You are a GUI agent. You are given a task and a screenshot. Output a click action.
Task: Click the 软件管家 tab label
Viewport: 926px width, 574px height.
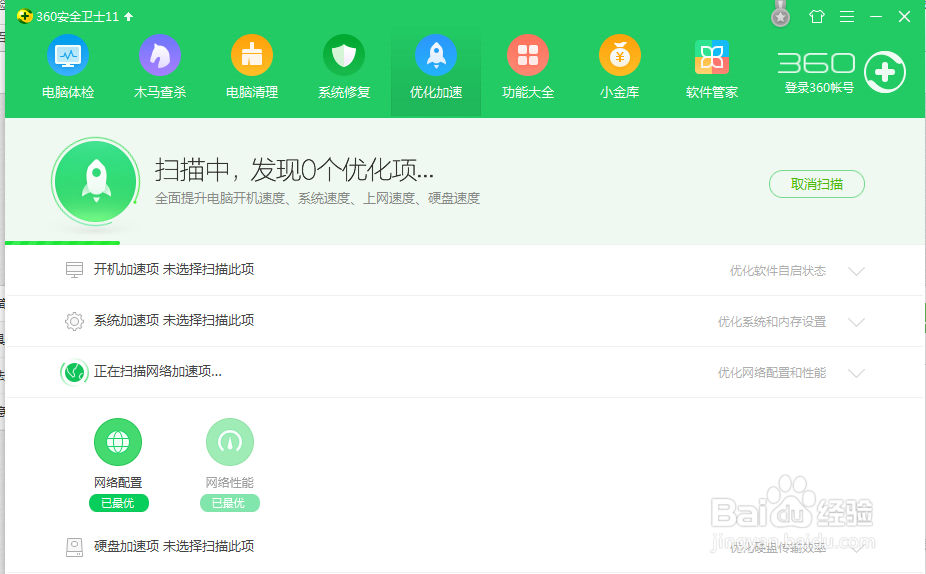712,92
